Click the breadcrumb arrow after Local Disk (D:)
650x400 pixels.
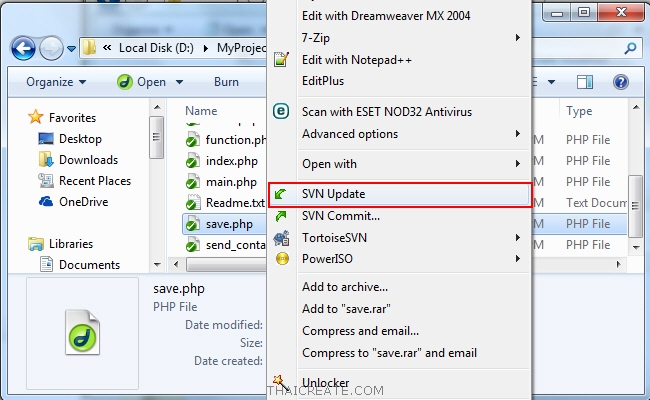(206, 48)
